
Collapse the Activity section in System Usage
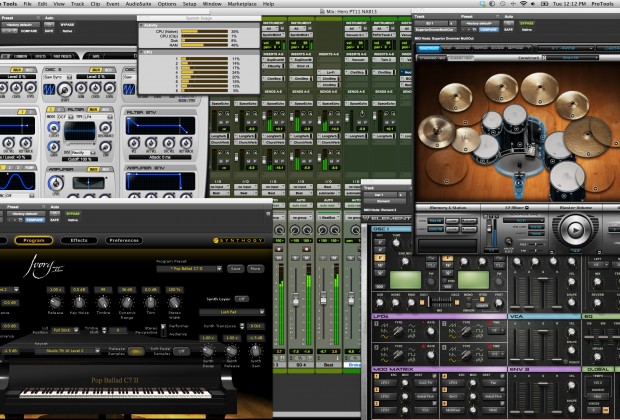point(141,25)
